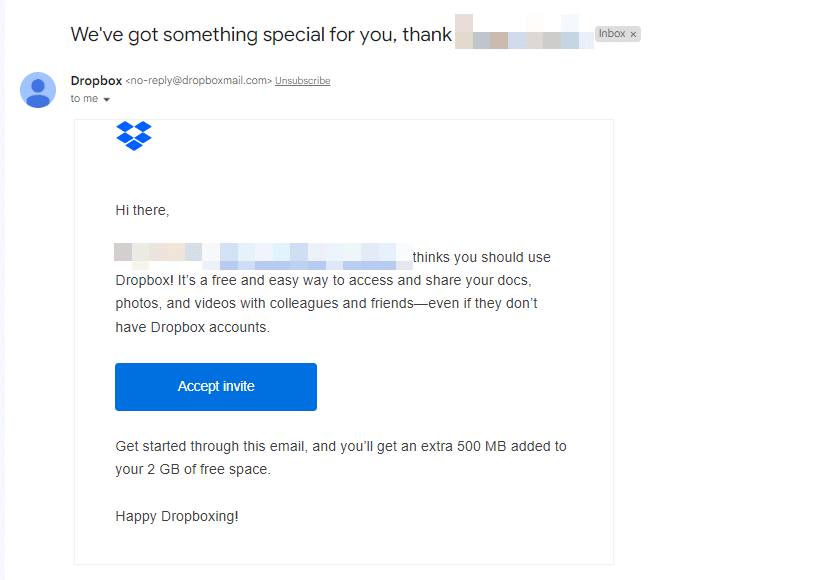Image resolution: width=813 pixels, height=580 pixels.
Task: Expand recipient details arrow next to "to me"
Action: coord(106,100)
